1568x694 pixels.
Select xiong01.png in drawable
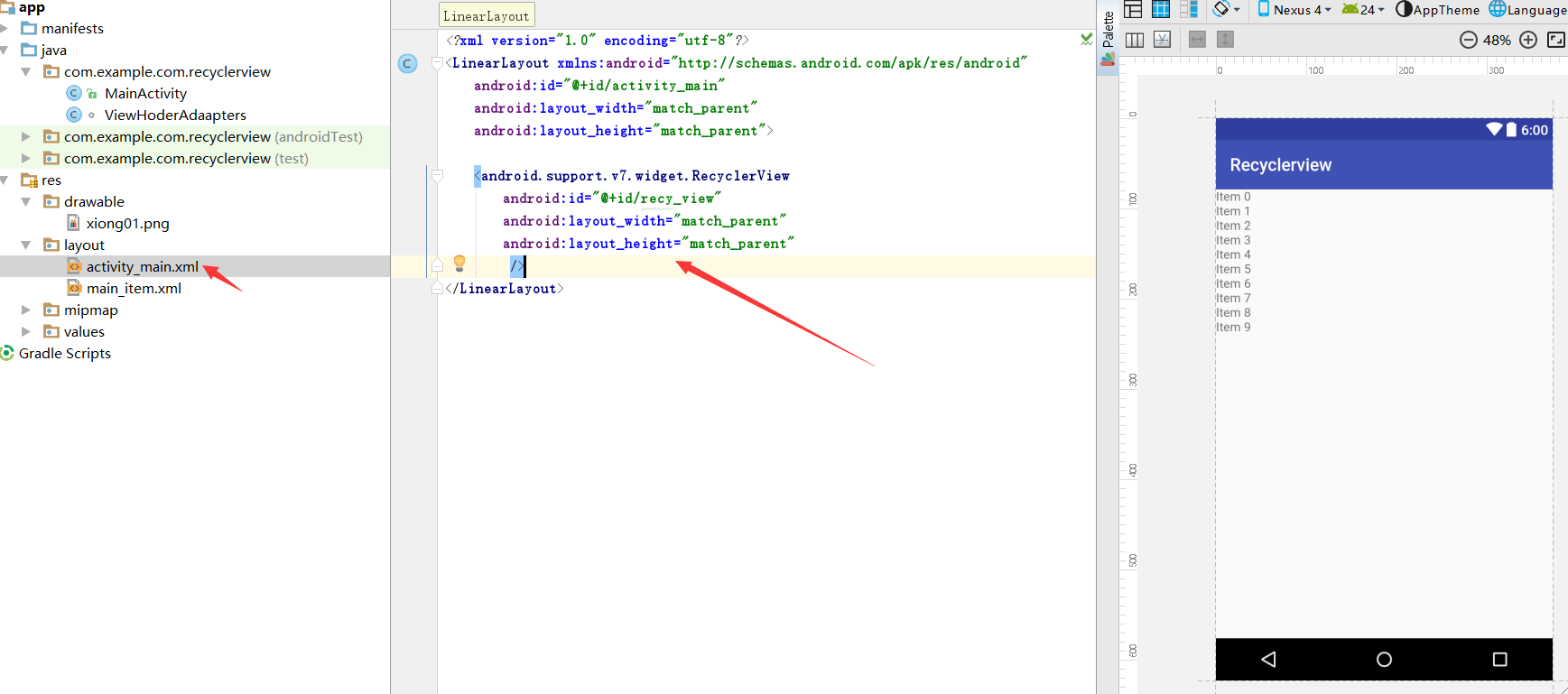(x=127, y=224)
